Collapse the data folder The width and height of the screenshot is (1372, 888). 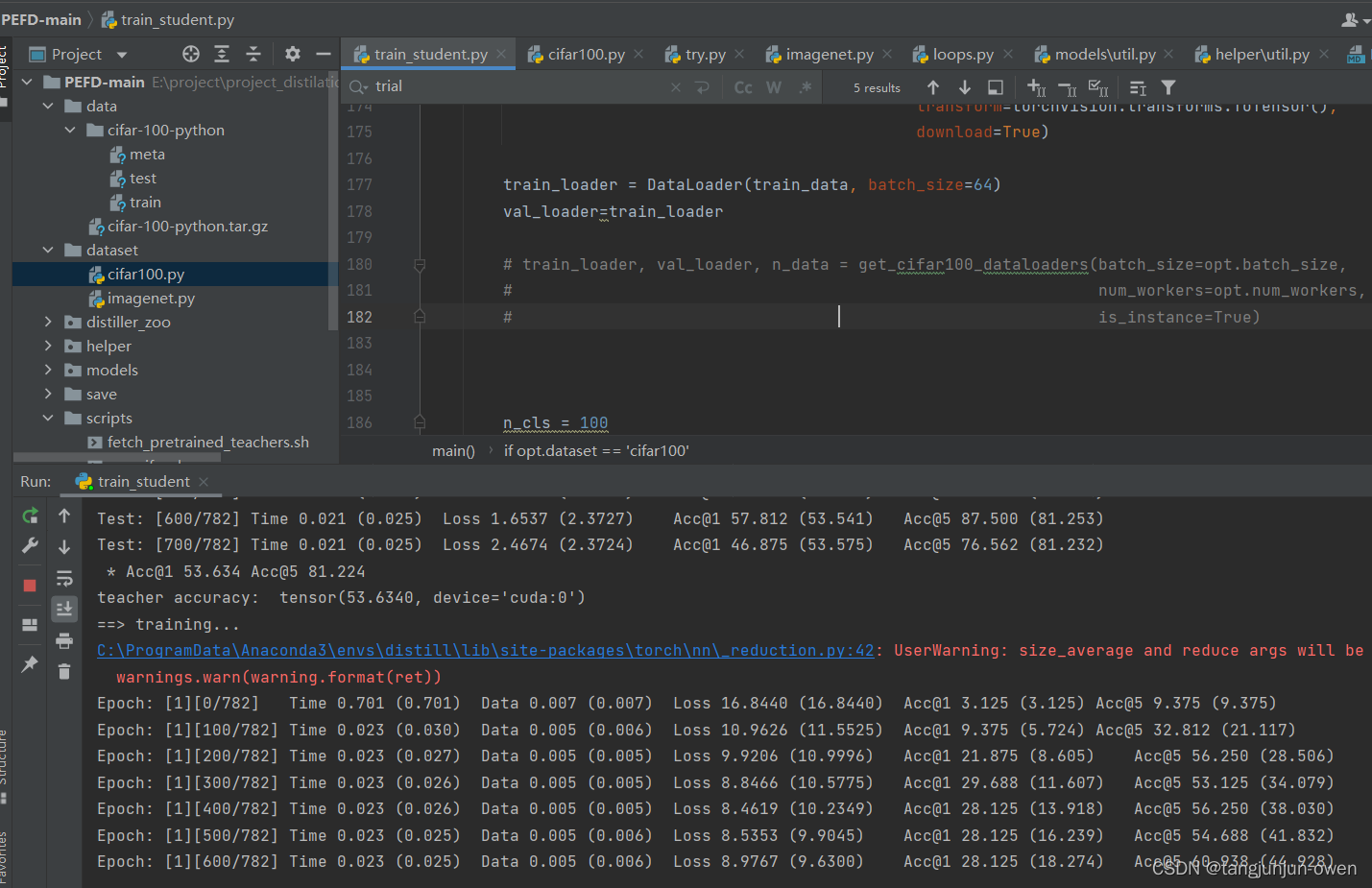tap(48, 106)
